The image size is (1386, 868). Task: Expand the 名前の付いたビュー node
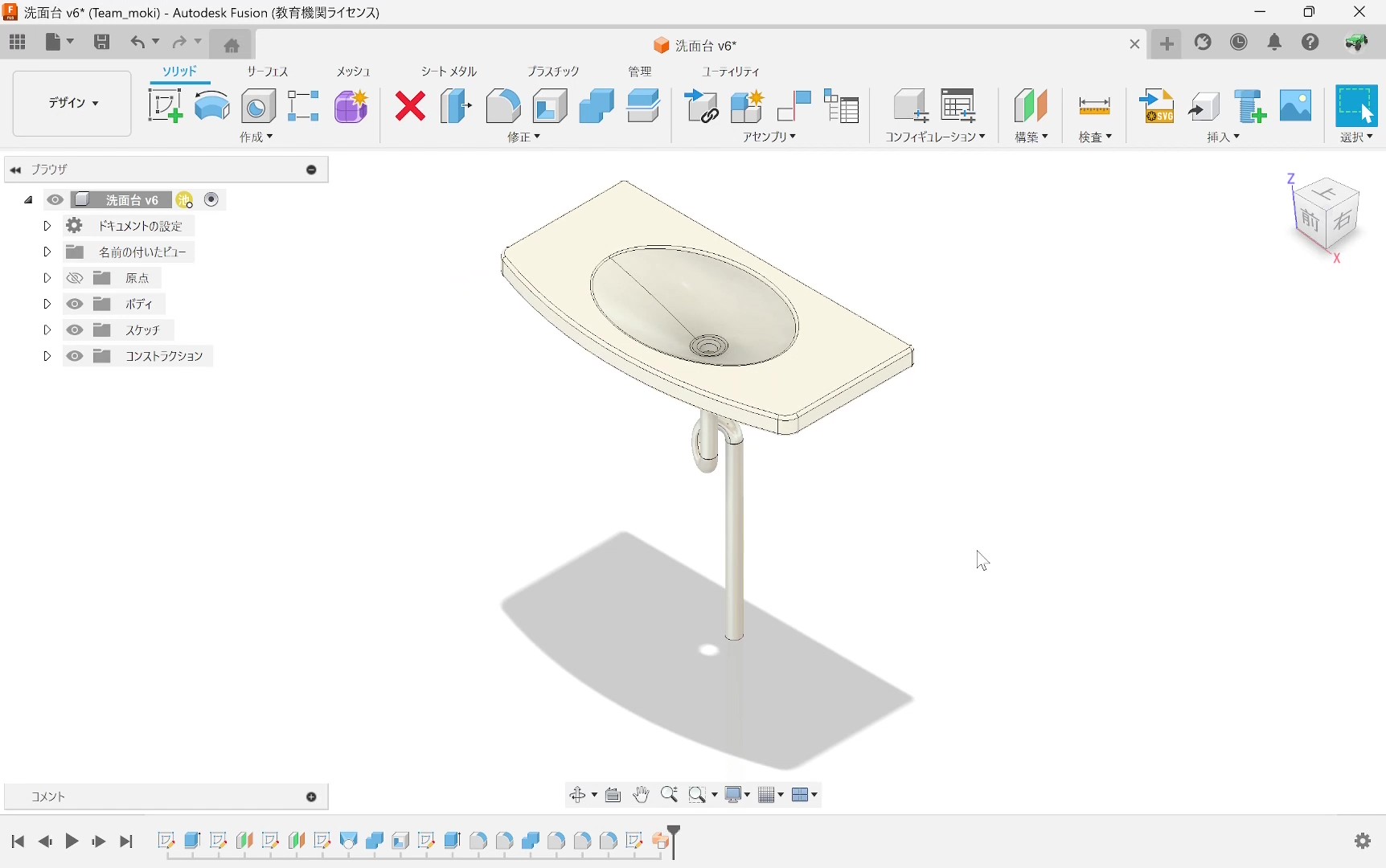click(47, 252)
